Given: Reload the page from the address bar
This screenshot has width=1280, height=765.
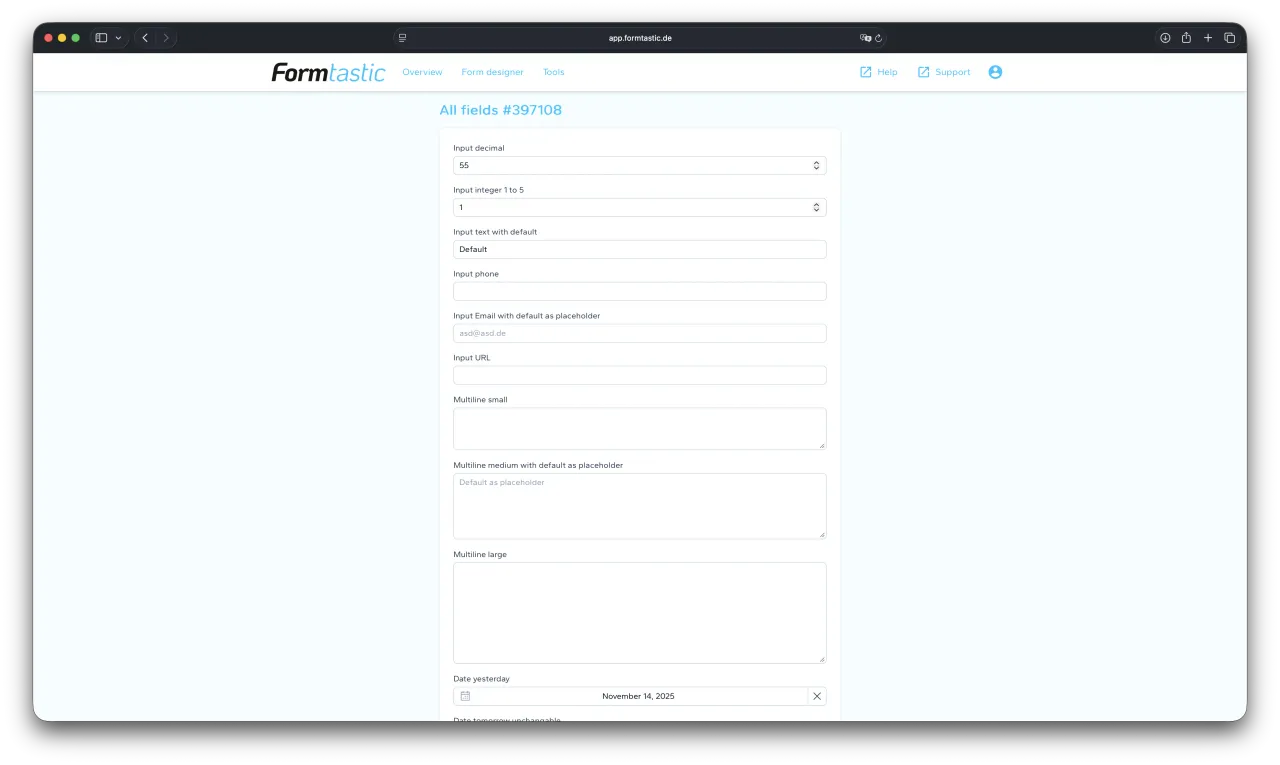Looking at the screenshot, I should 878,38.
